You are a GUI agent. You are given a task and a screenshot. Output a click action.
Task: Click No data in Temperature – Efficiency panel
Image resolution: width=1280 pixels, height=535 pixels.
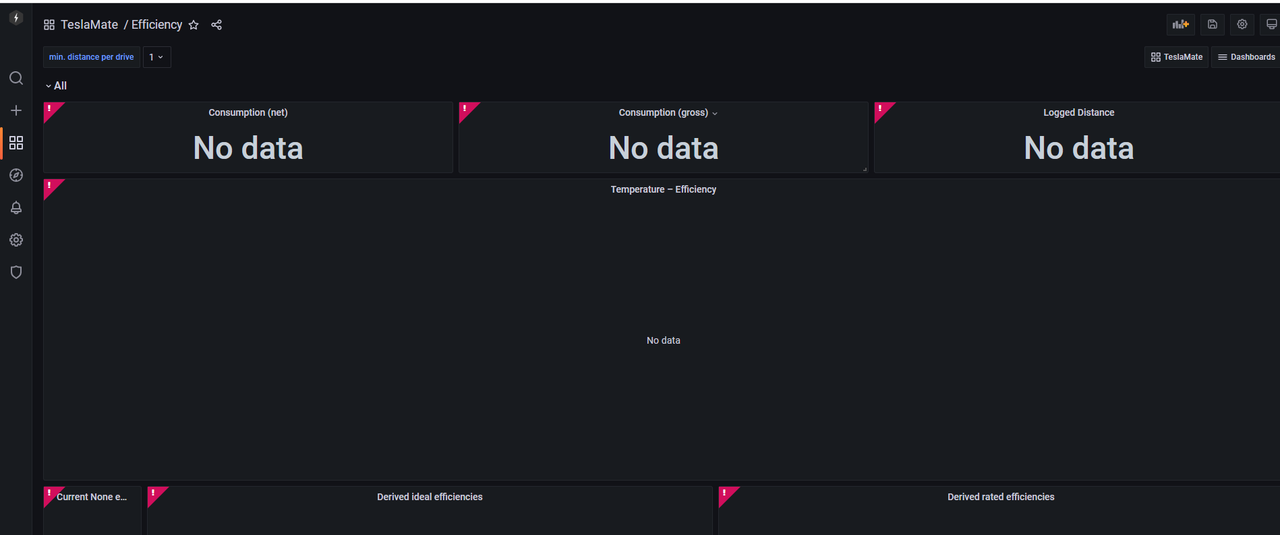click(664, 341)
